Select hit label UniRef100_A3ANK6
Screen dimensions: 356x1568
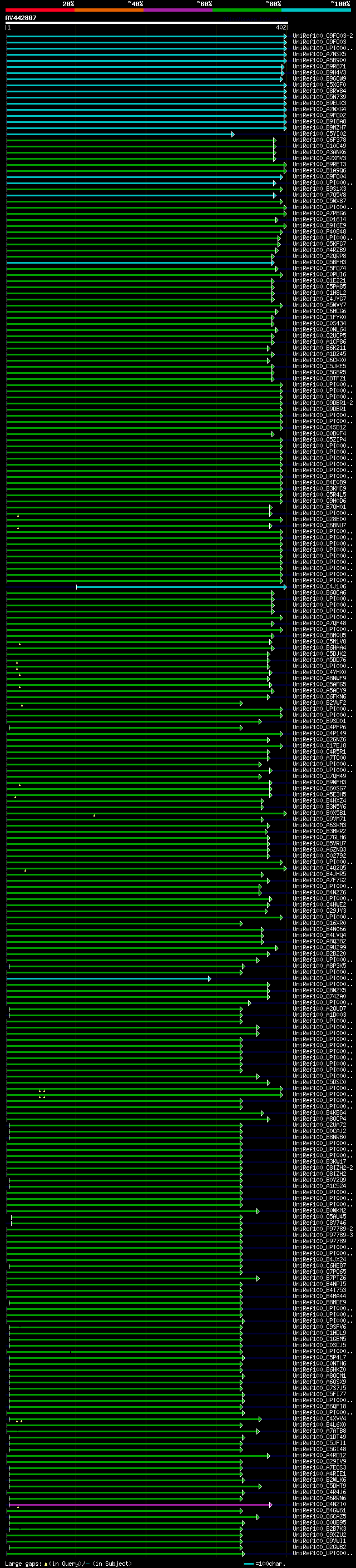coord(319,152)
